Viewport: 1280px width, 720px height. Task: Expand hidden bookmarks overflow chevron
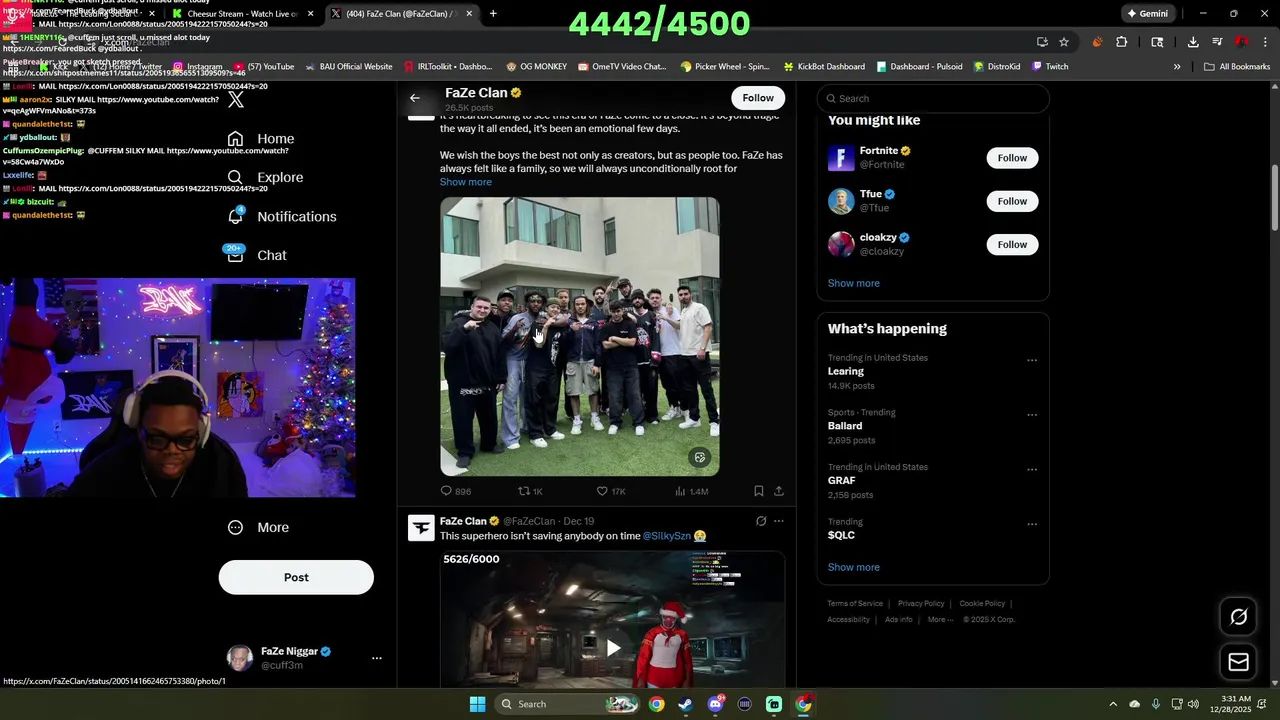point(1177,67)
